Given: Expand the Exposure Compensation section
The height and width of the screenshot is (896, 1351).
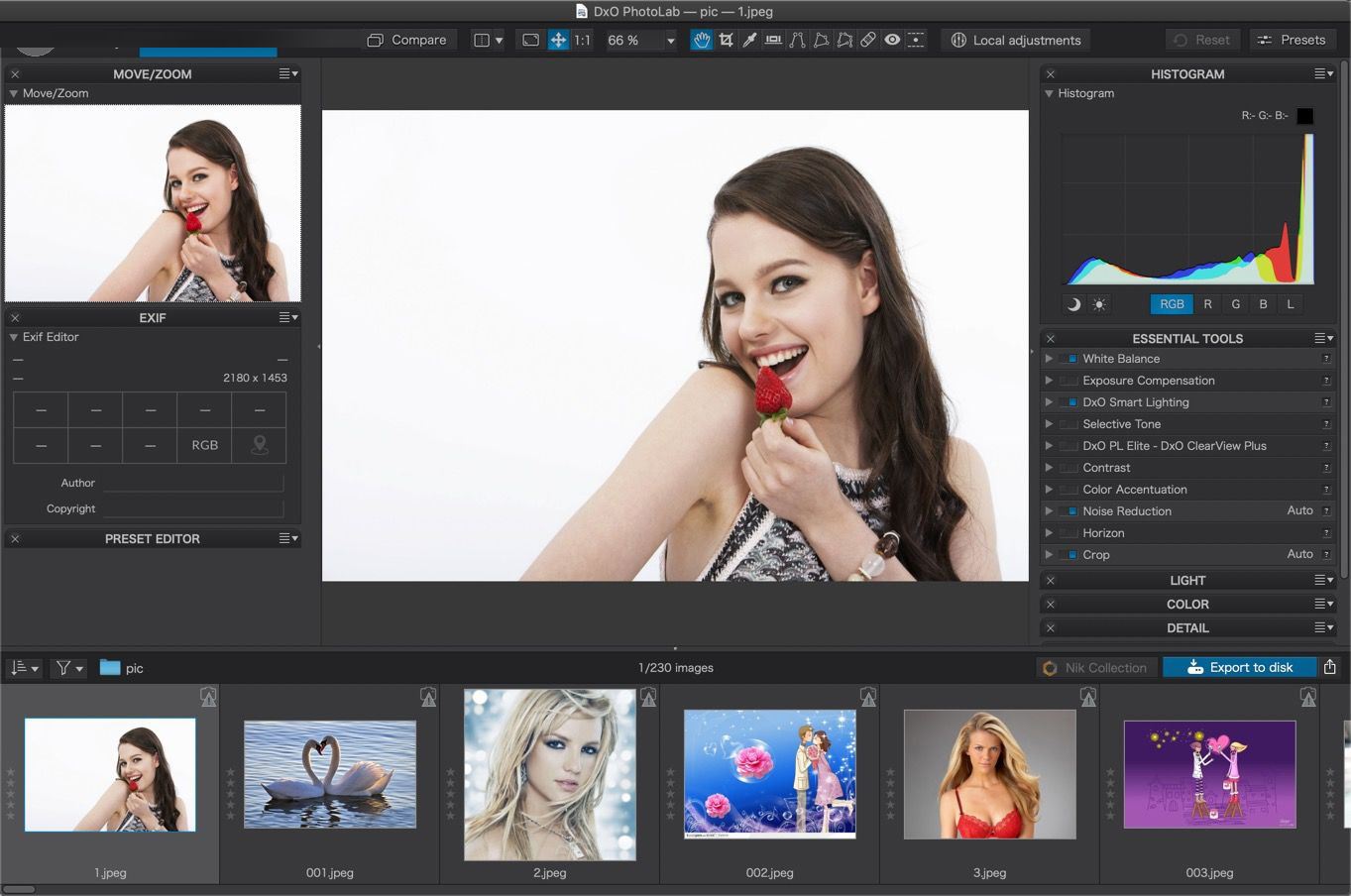Looking at the screenshot, I should coord(1049,381).
